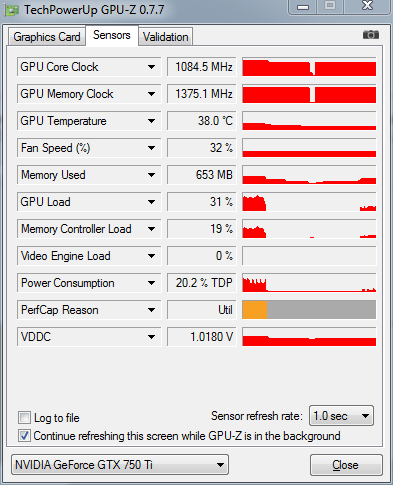Click the GPU-Z app icon in title bar
The image size is (393, 485).
click(x=12, y=10)
